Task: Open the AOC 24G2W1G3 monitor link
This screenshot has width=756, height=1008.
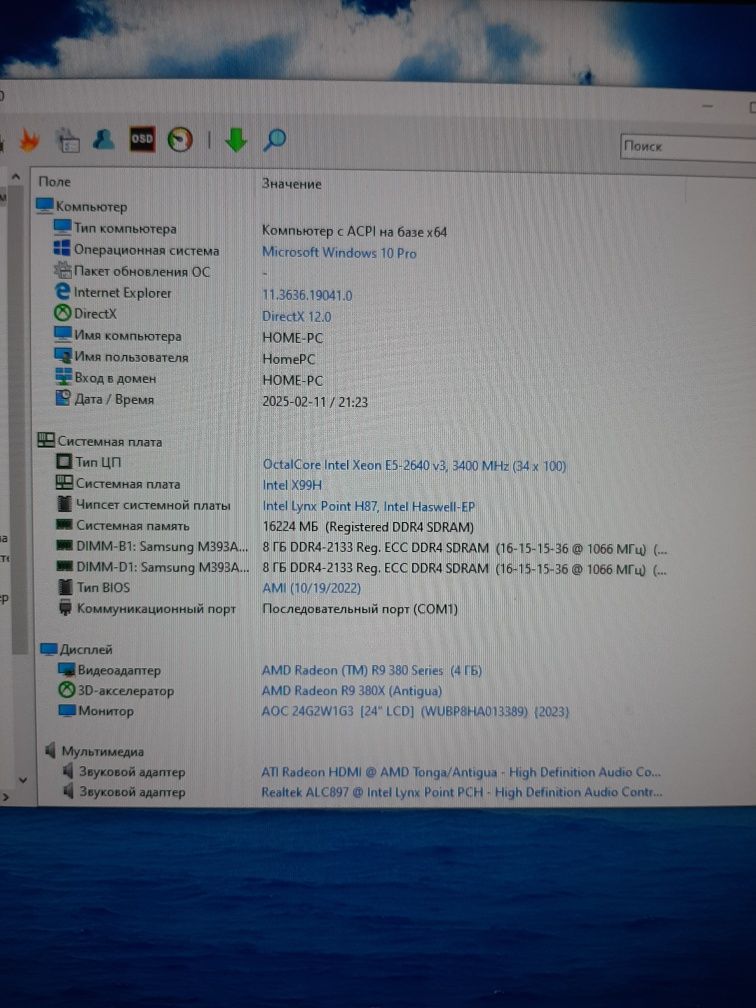Action: coord(415,712)
